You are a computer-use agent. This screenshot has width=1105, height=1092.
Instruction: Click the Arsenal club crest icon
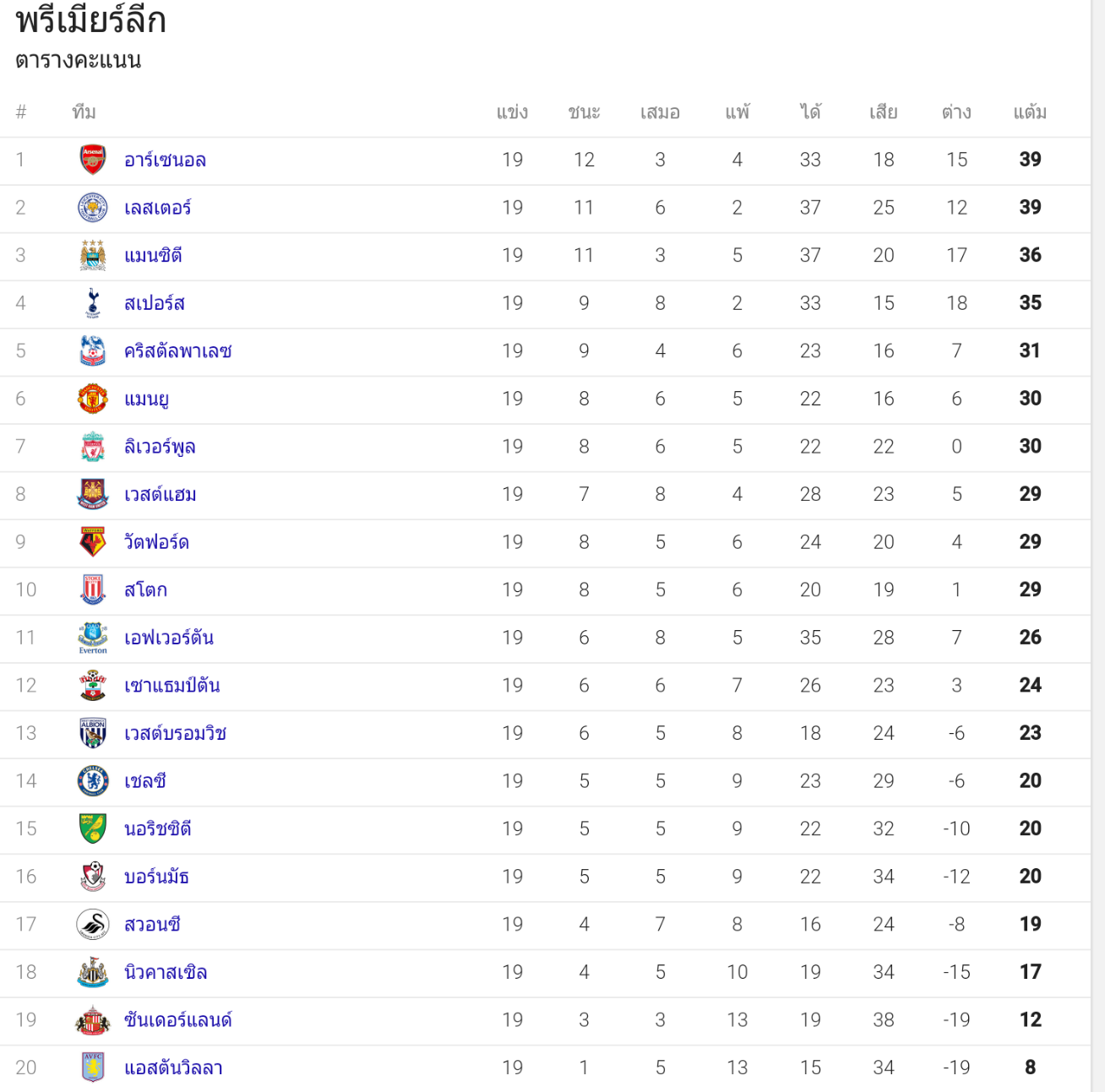tap(93, 160)
